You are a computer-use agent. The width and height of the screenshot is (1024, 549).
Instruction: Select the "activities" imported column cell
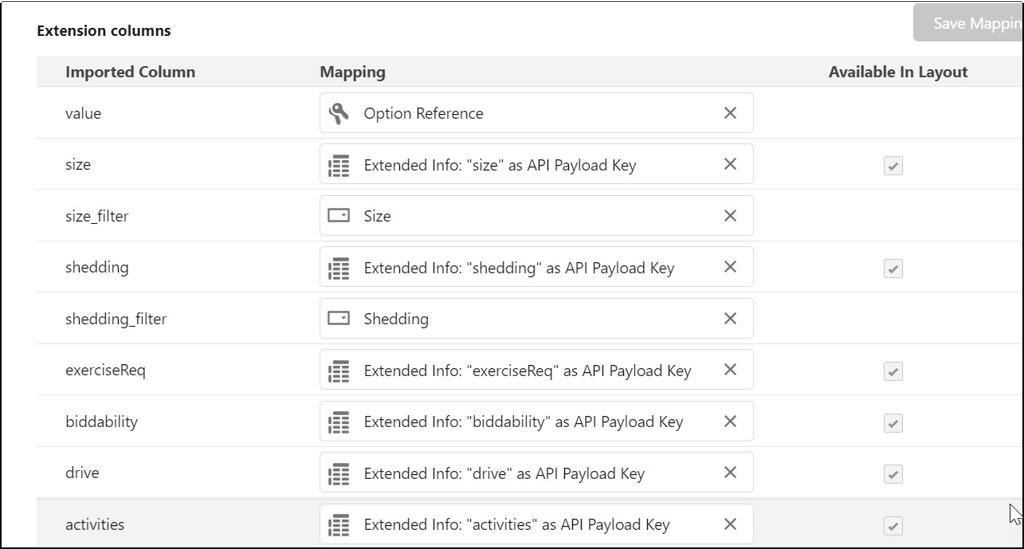tap(95, 524)
